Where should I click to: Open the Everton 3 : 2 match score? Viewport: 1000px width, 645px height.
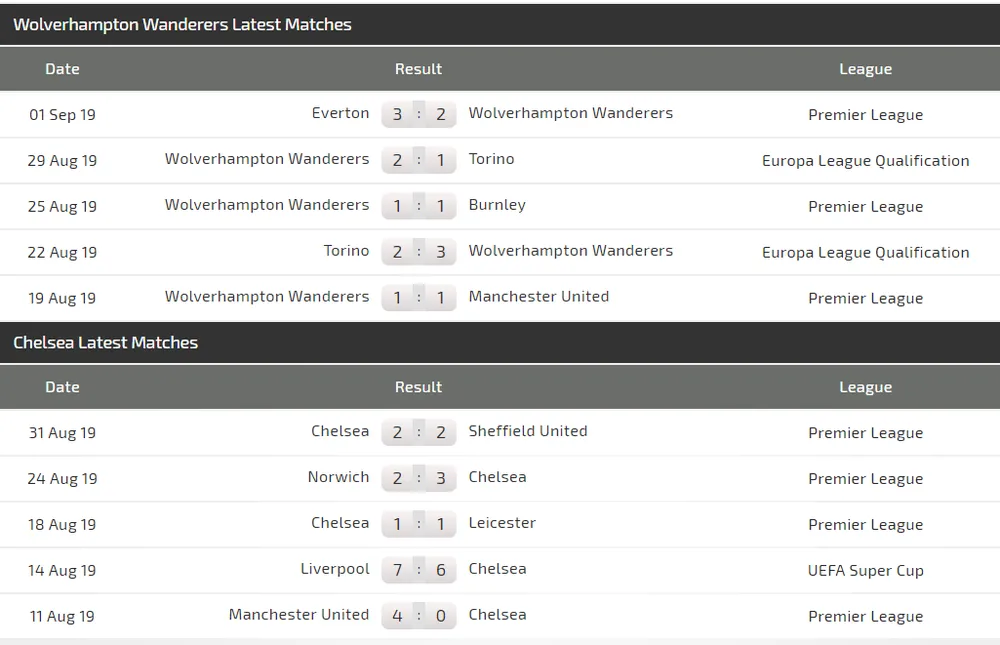tap(419, 114)
